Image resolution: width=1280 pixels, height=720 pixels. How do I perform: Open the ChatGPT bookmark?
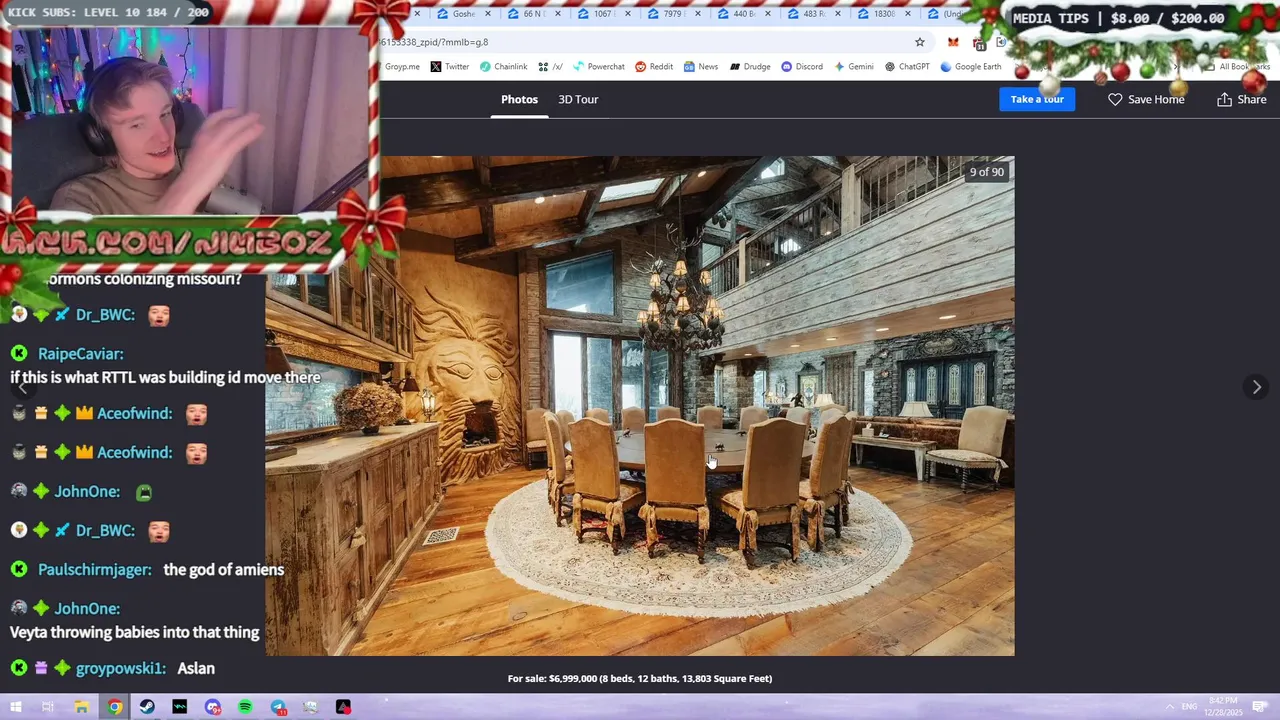pos(907,67)
